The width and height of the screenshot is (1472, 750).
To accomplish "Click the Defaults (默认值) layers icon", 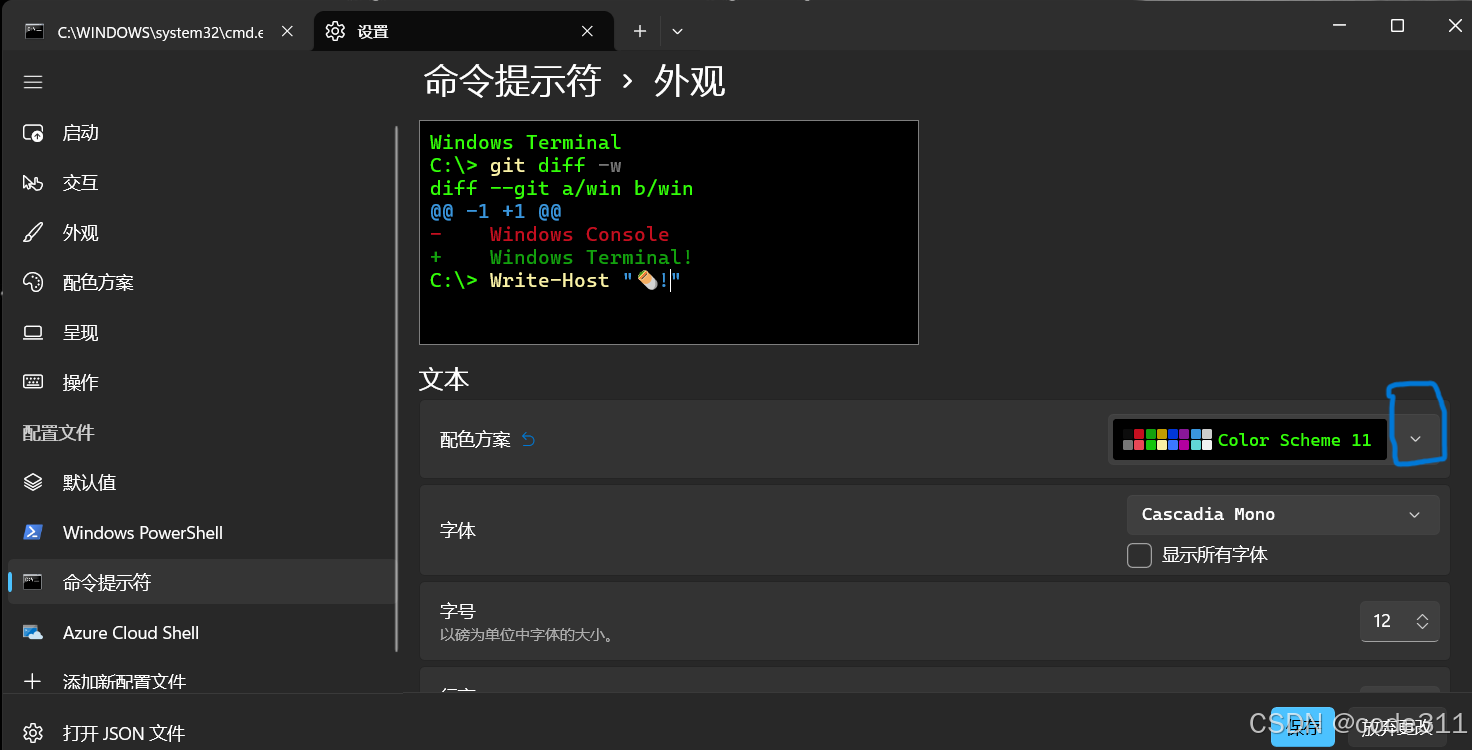I will (33, 483).
